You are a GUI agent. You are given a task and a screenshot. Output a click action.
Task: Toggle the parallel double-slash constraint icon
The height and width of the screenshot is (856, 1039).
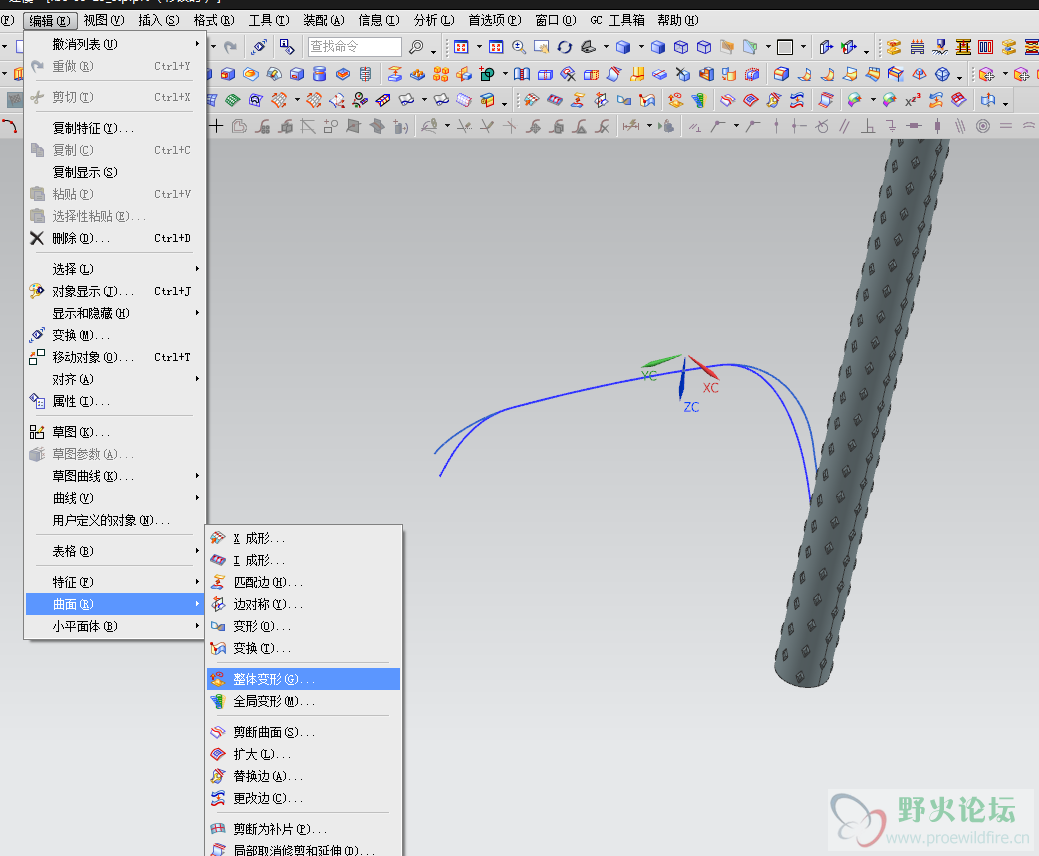844,126
